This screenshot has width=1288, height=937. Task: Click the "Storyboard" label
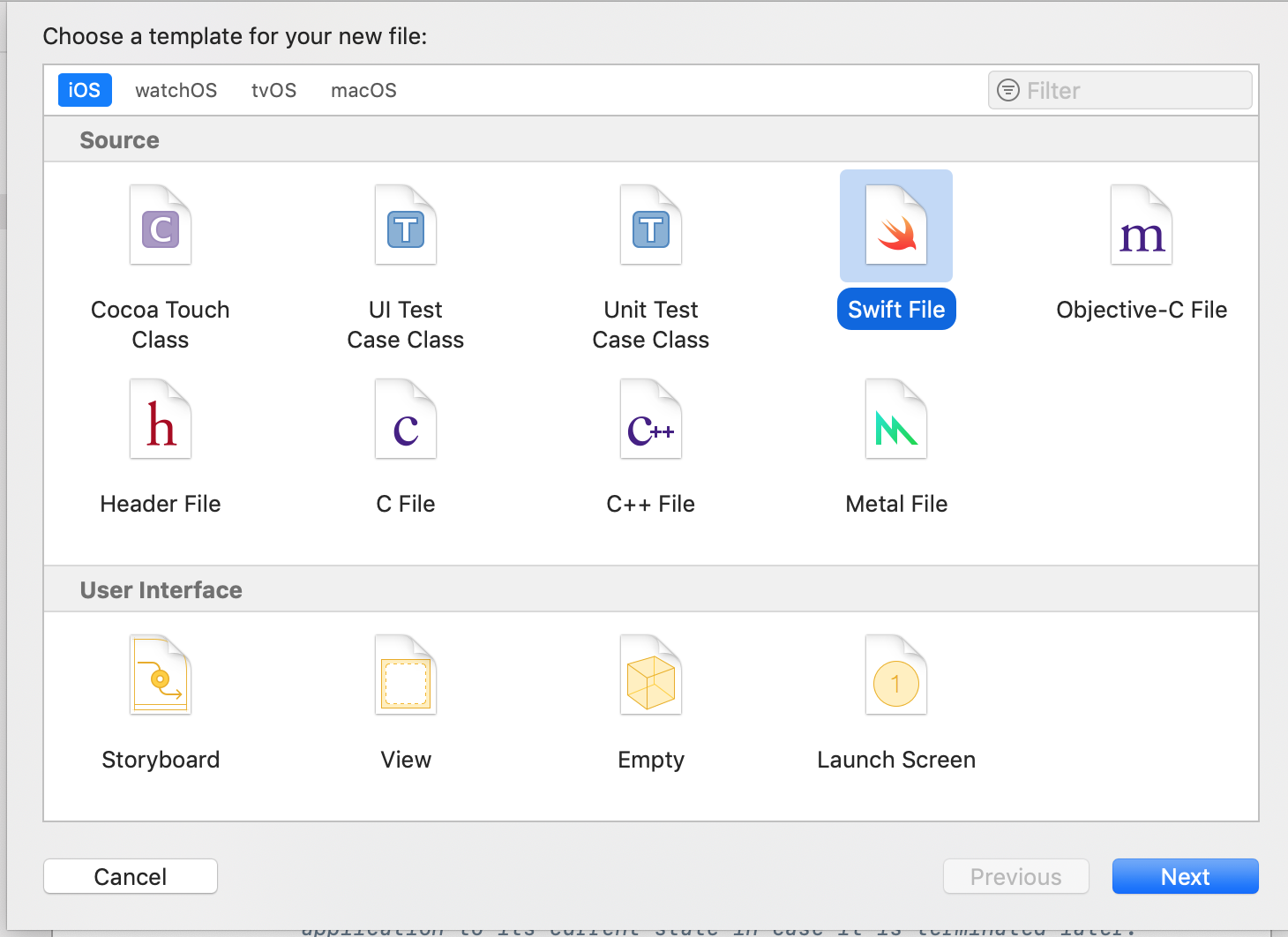[161, 760]
